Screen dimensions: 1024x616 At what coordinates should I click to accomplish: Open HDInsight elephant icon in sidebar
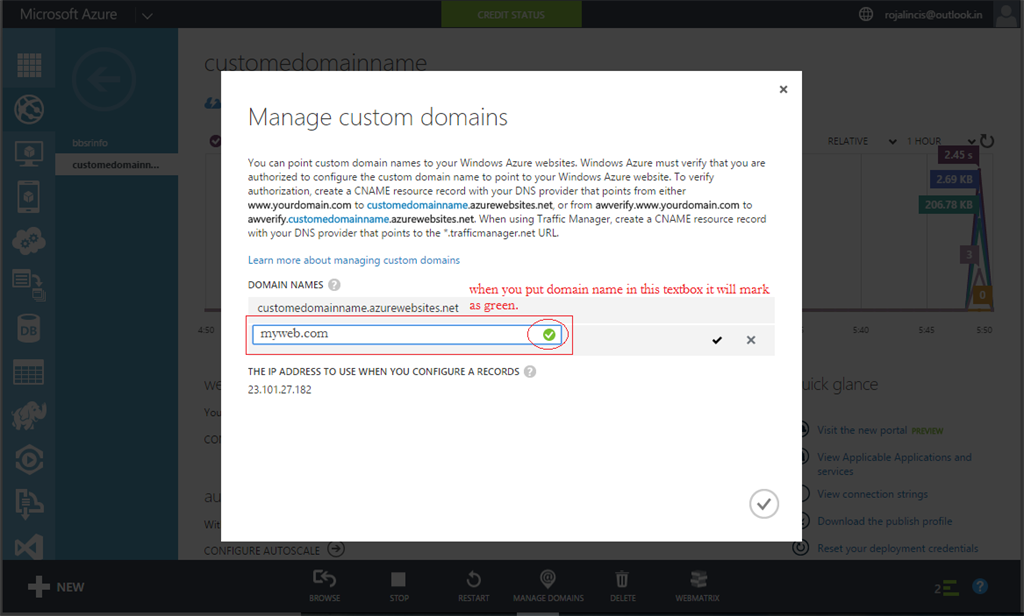[x=29, y=415]
